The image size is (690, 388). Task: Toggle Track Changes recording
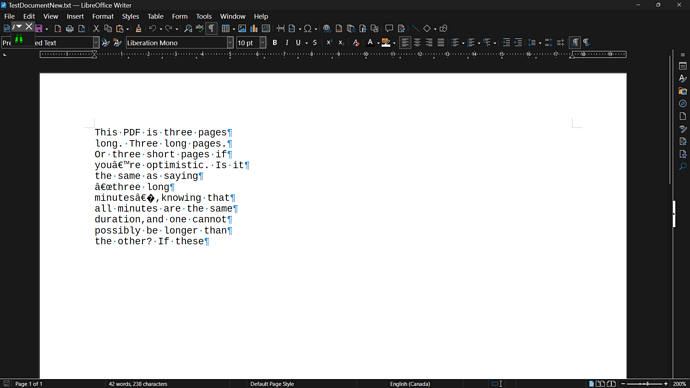pyautogui.click(x=401, y=29)
